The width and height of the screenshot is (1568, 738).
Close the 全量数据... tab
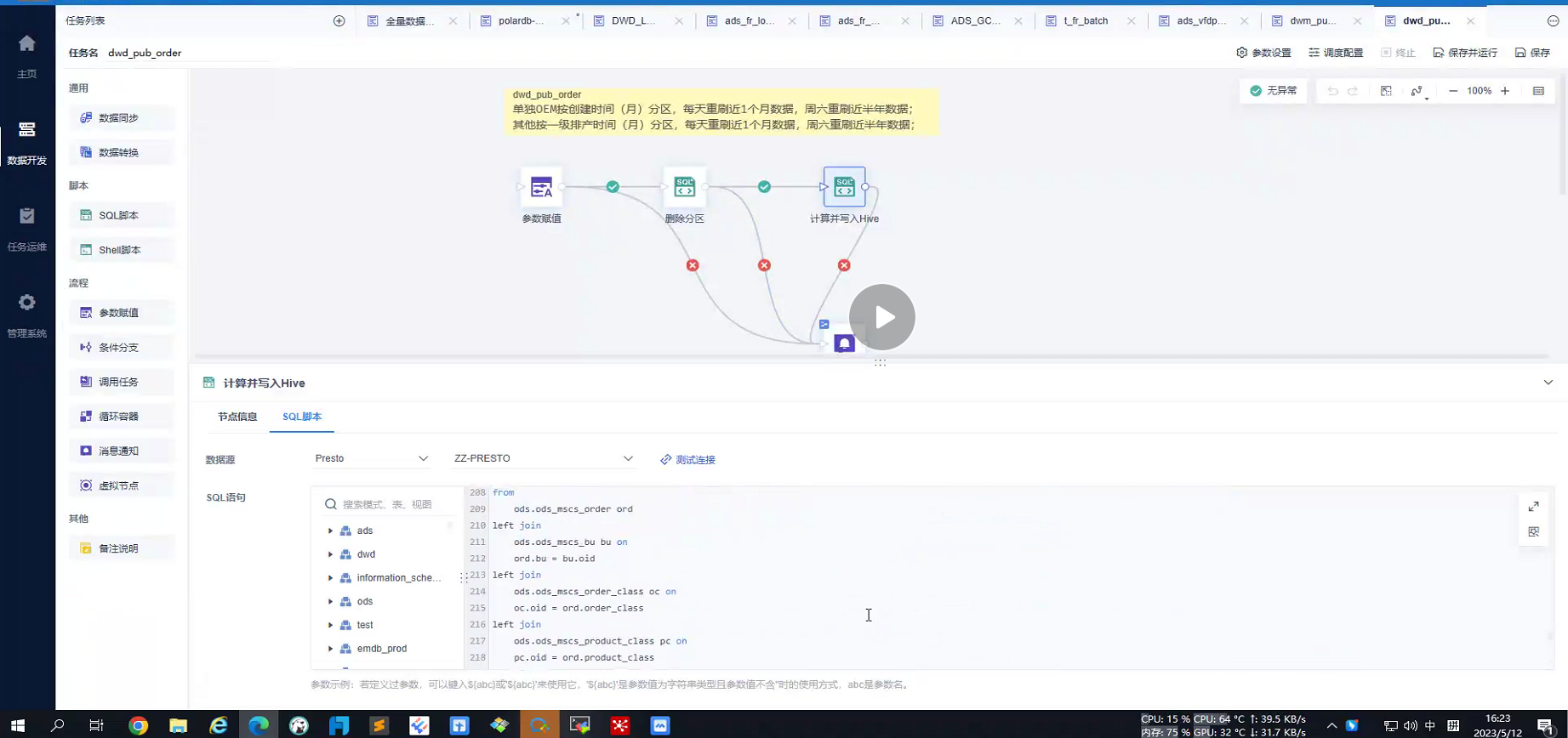(453, 20)
